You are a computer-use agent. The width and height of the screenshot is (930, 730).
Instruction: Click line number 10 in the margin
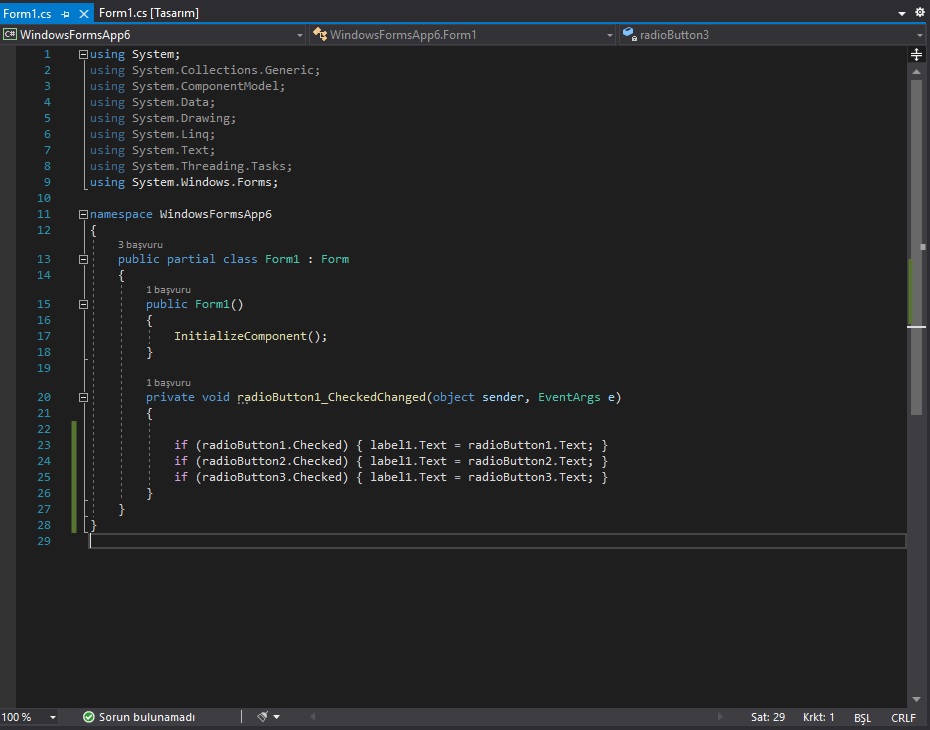pos(44,199)
